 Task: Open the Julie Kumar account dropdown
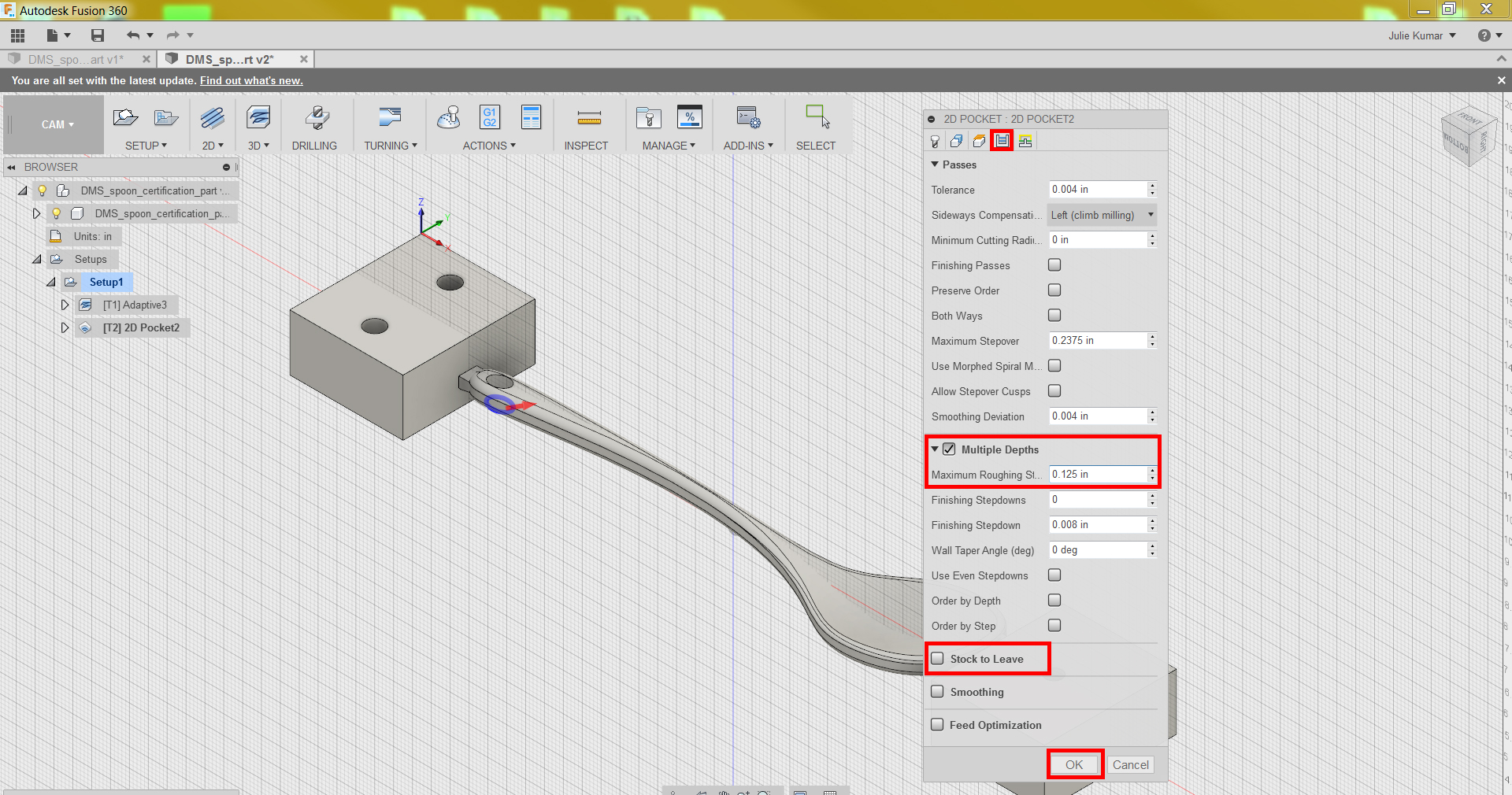click(x=1422, y=35)
